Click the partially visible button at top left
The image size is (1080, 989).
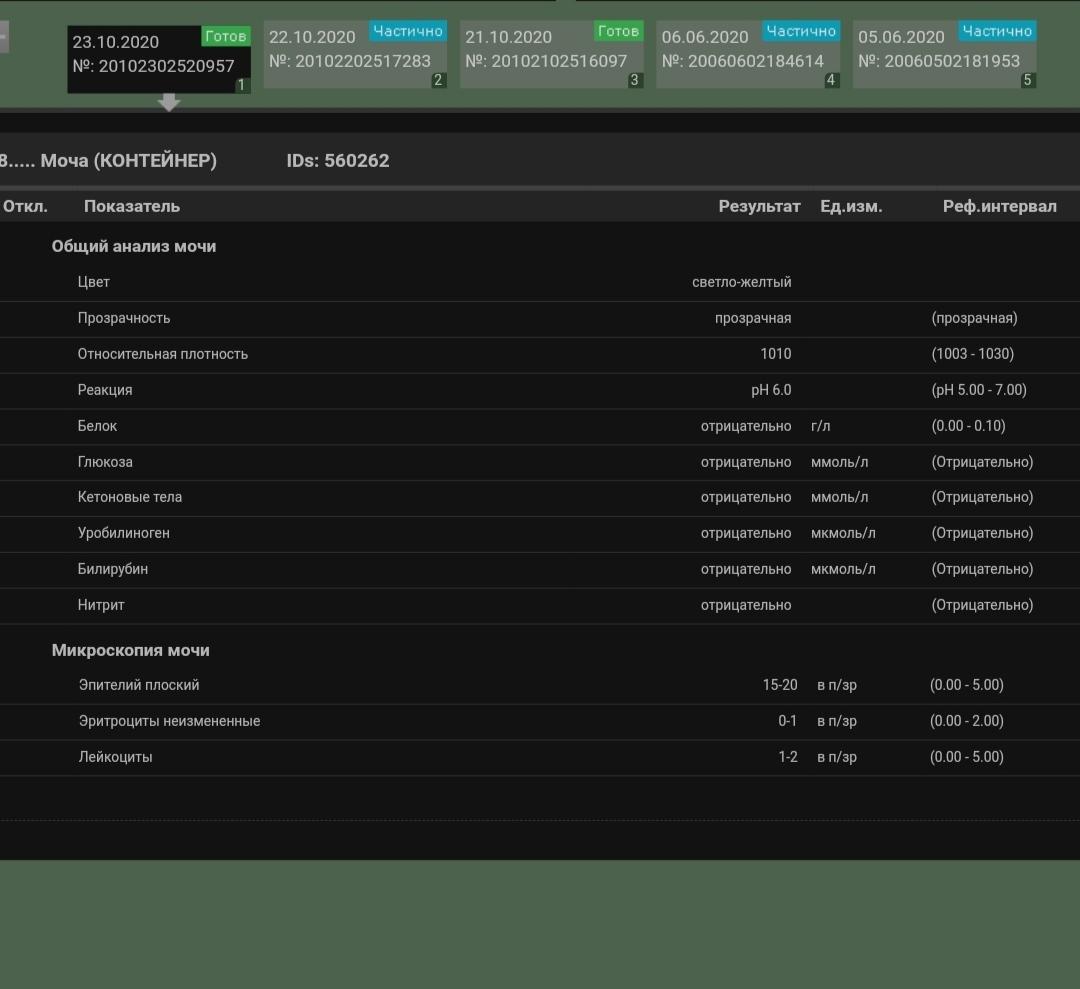click(3, 37)
